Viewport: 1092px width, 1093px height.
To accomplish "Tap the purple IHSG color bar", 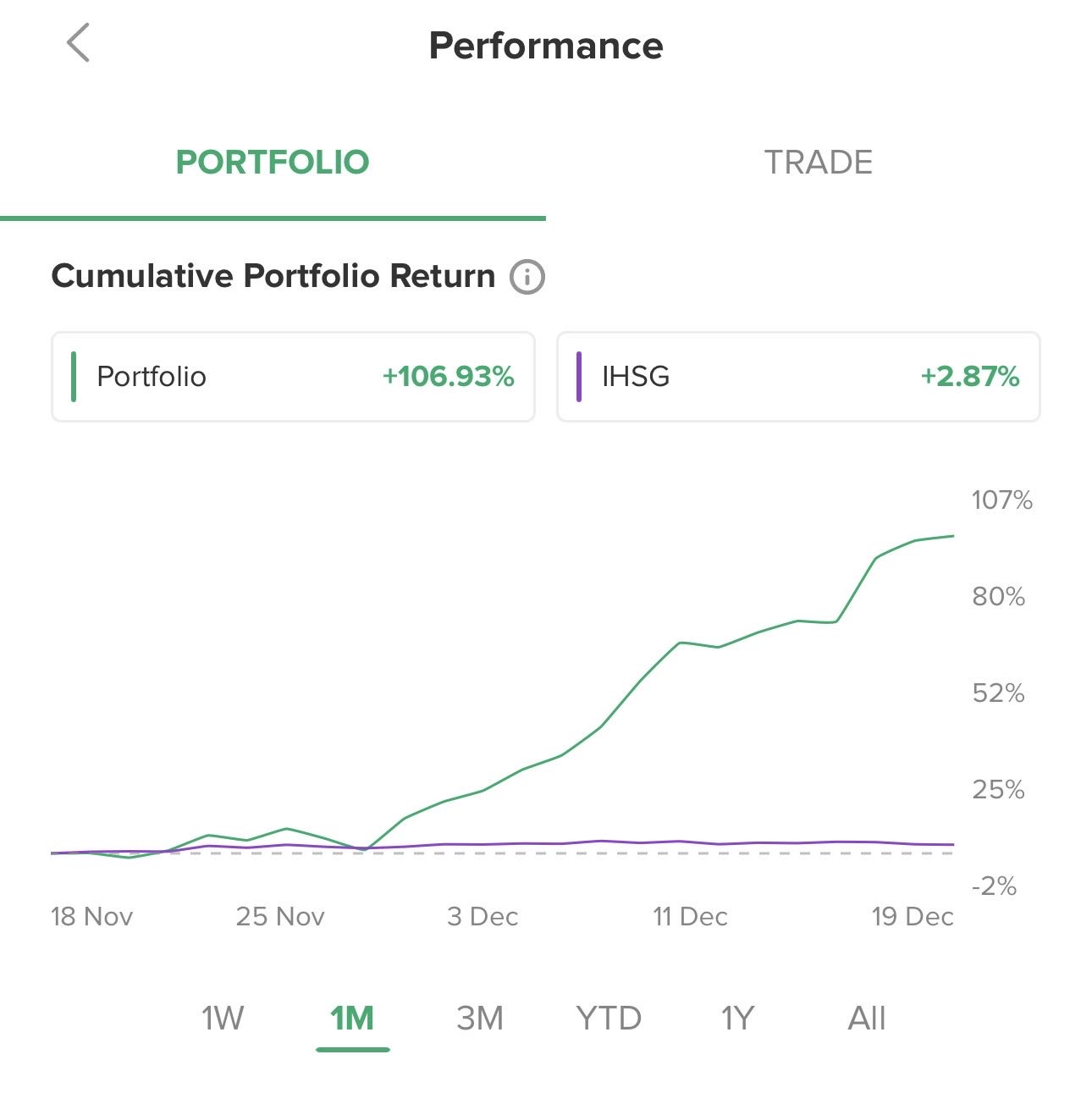I will point(579,377).
